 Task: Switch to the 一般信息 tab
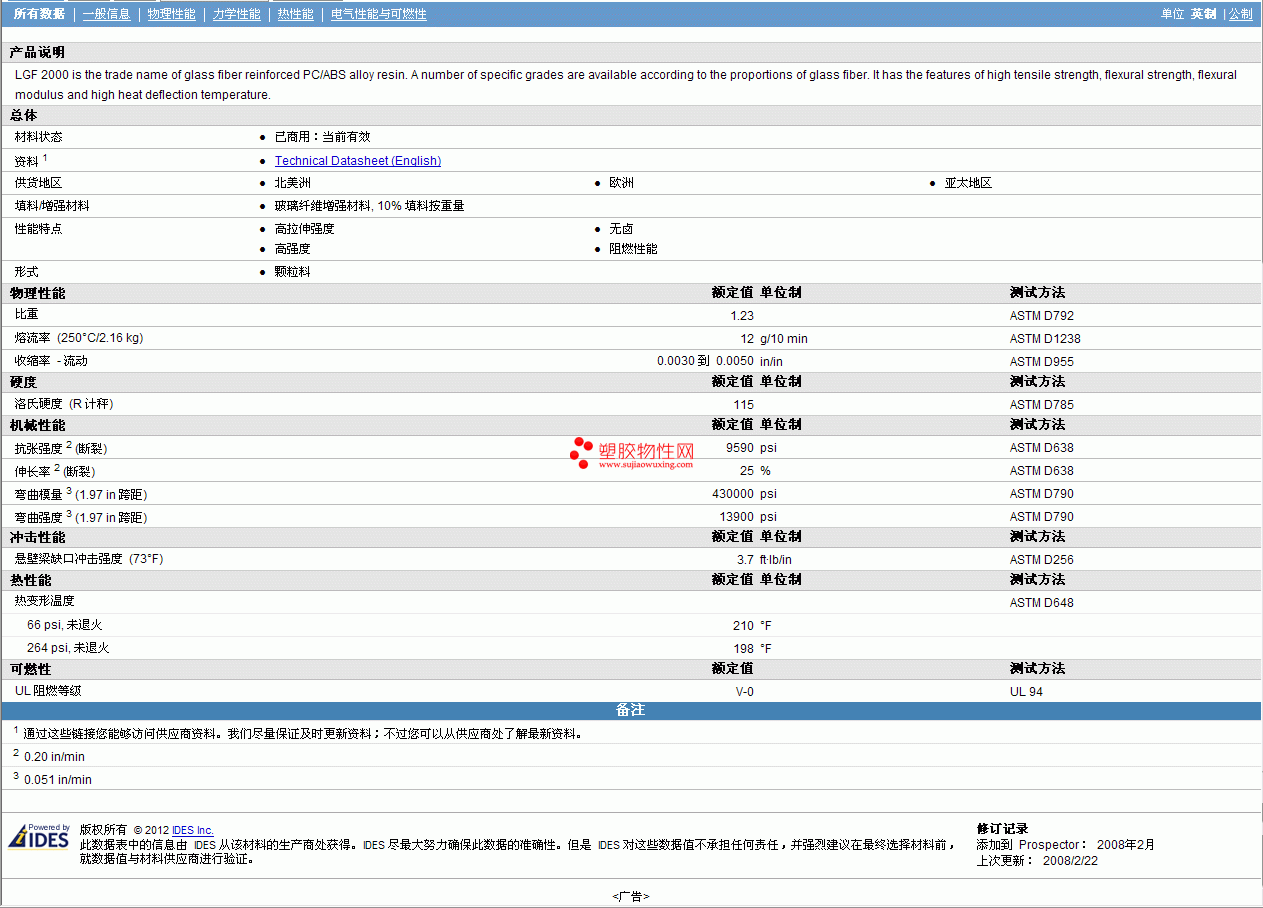[x=106, y=14]
